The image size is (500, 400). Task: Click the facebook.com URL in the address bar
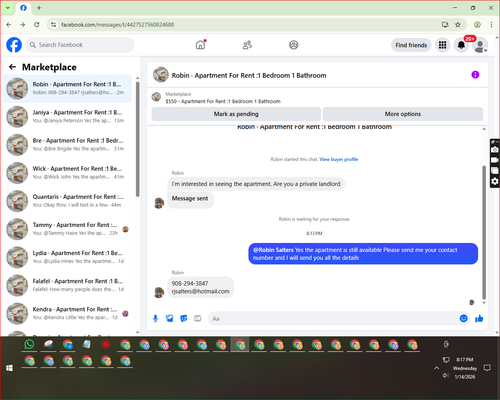[x=117, y=25]
